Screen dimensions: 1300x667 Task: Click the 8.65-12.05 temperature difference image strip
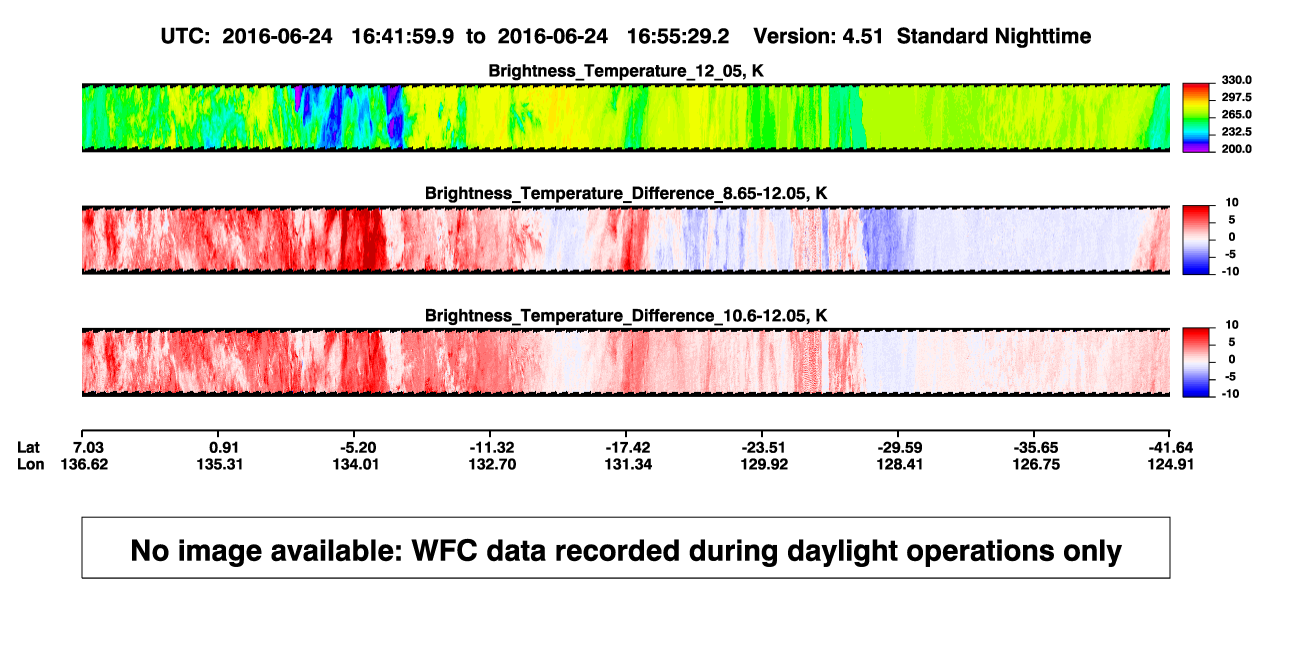625,240
